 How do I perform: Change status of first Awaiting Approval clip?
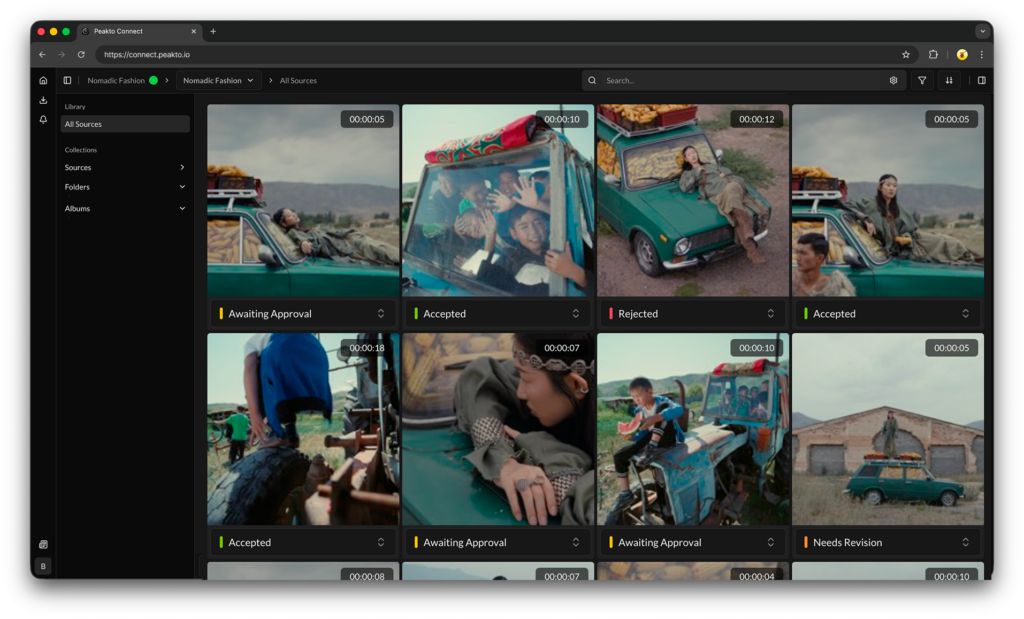(303, 313)
